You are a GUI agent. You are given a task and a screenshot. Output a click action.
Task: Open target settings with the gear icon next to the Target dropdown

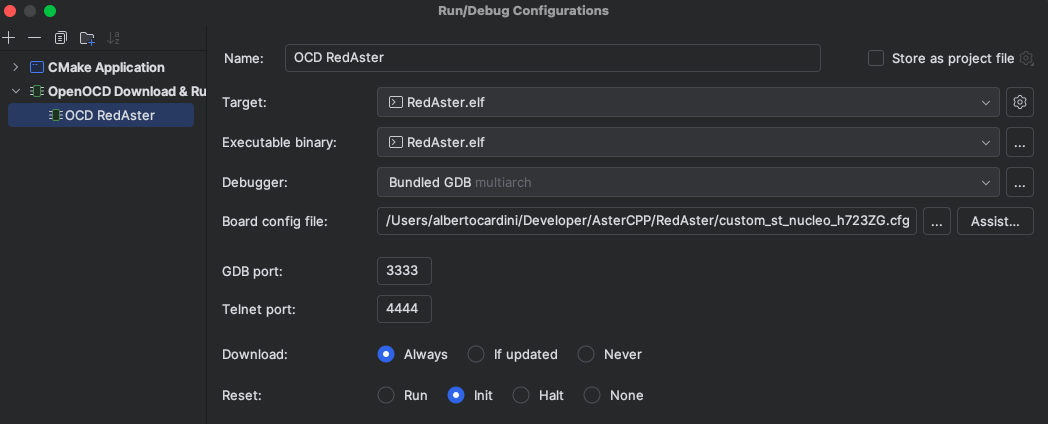click(x=1019, y=102)
